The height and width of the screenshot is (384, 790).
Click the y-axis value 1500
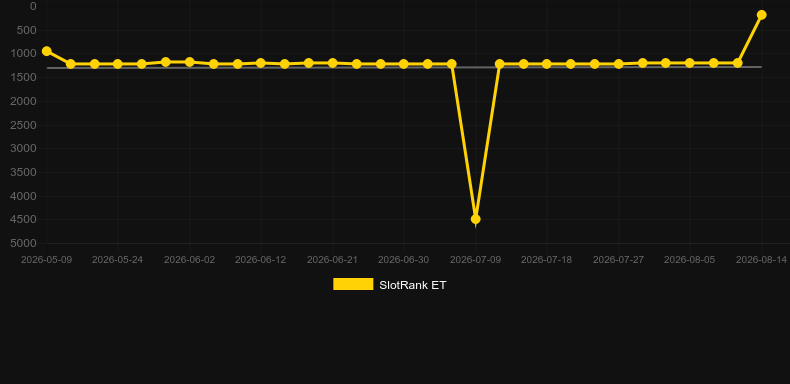click(24, 78)
